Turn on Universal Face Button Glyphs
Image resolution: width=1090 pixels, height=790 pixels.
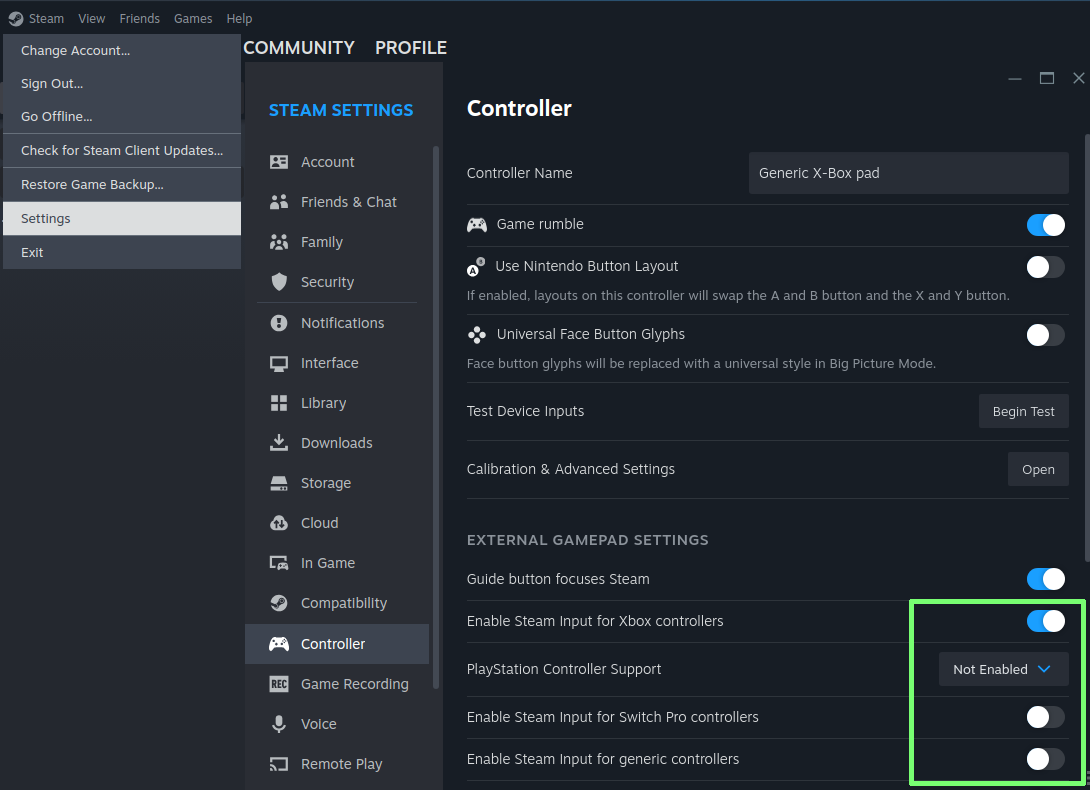[x=1045, y=335]
